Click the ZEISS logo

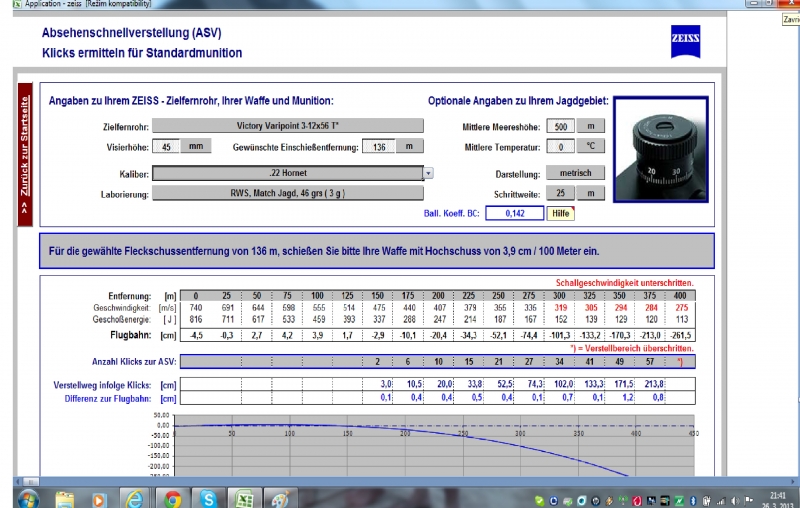(x=685, y=41)
